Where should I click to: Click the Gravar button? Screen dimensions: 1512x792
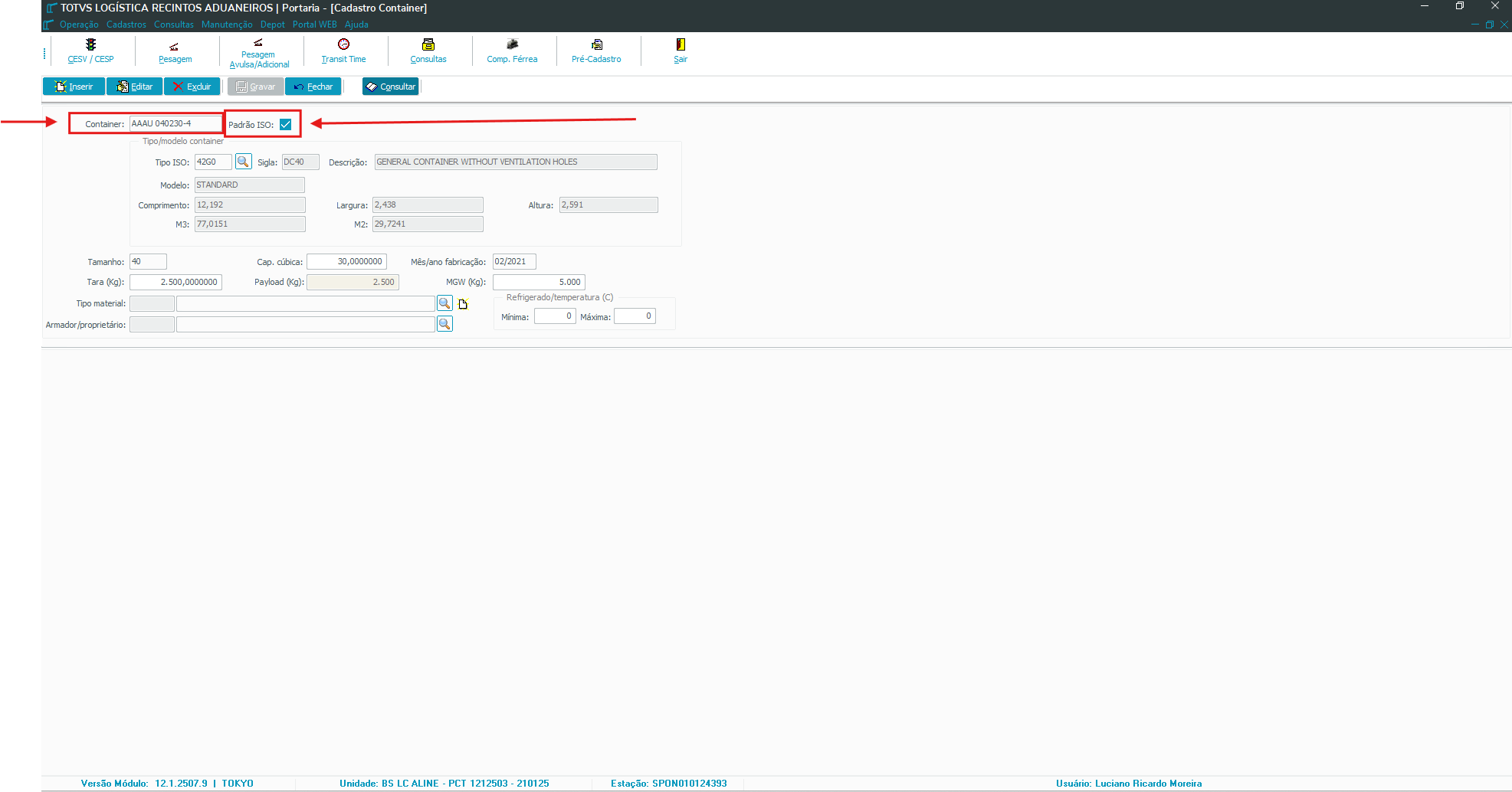[256, 87]
